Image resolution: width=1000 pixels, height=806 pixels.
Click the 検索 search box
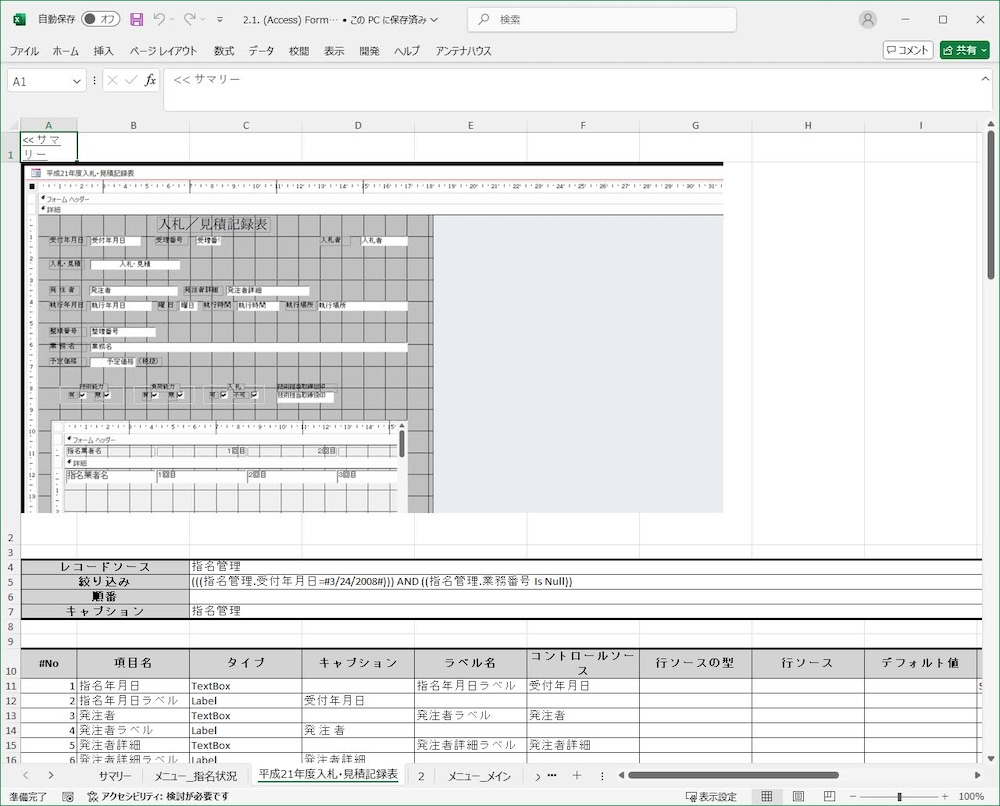coord(603,19)
